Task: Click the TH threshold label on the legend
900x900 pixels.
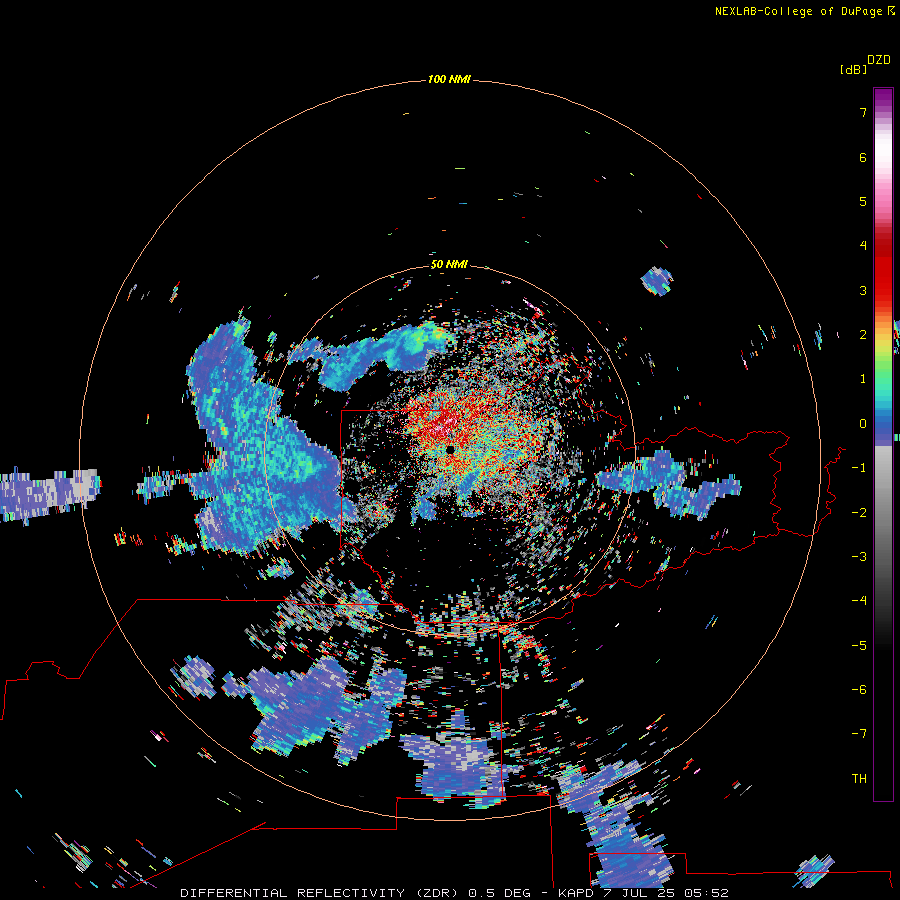Action: 859,779
